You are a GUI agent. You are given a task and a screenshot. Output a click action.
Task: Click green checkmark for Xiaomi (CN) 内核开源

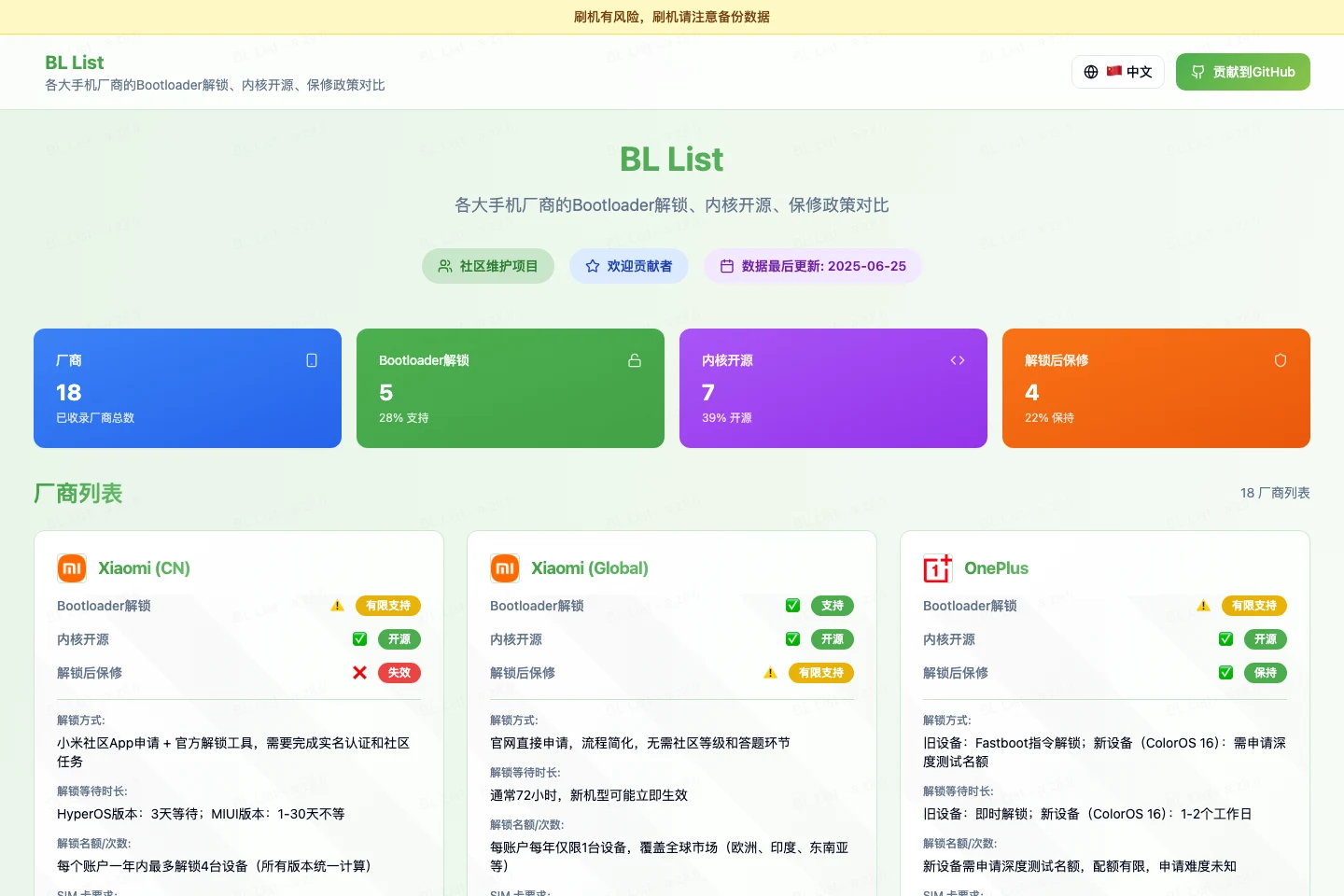tap(359, 639)
